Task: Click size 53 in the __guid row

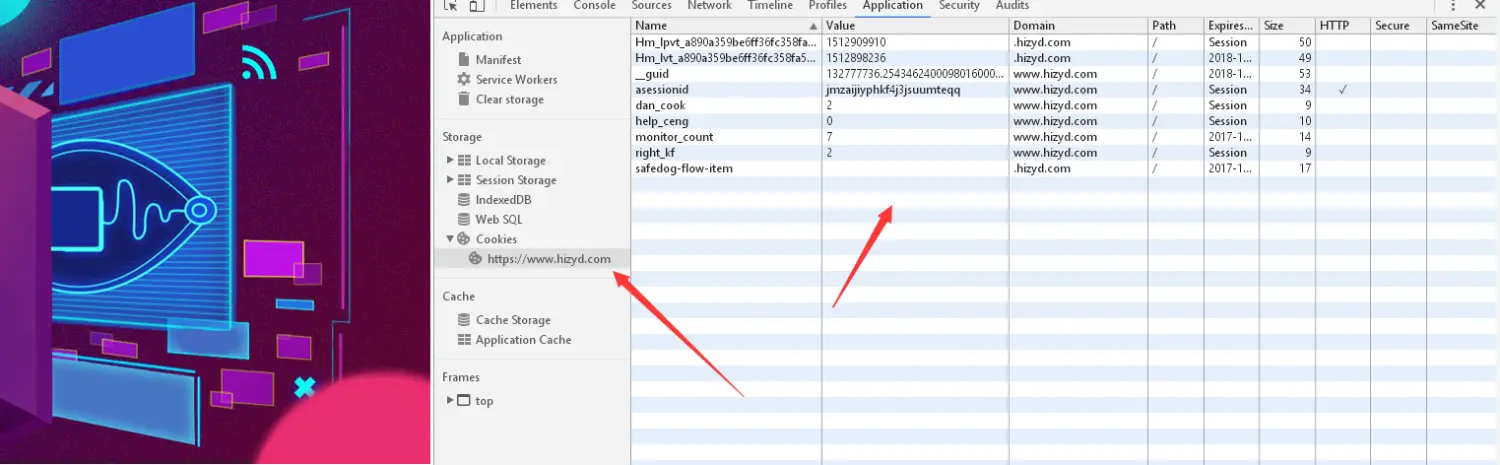Action: [1305, 74]
